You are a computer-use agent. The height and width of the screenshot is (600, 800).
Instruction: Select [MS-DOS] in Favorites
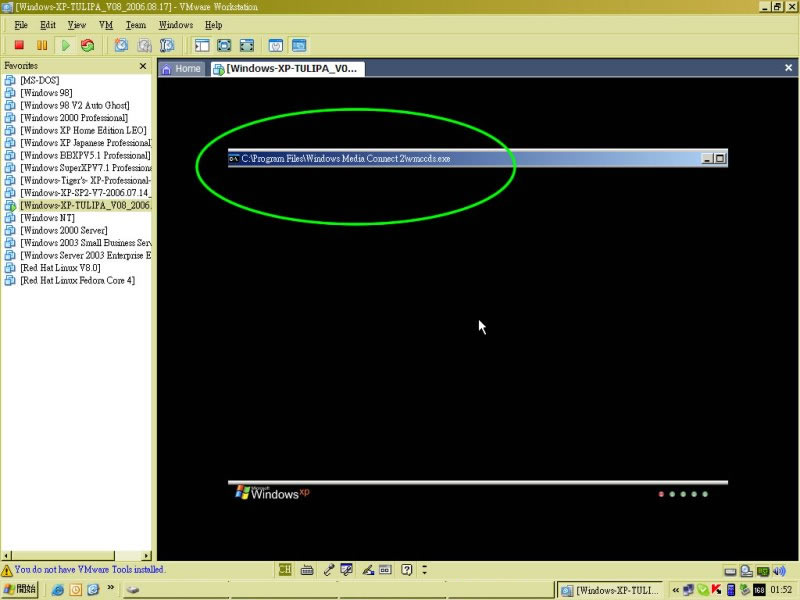pyautogui.click(x=40, y=80)
